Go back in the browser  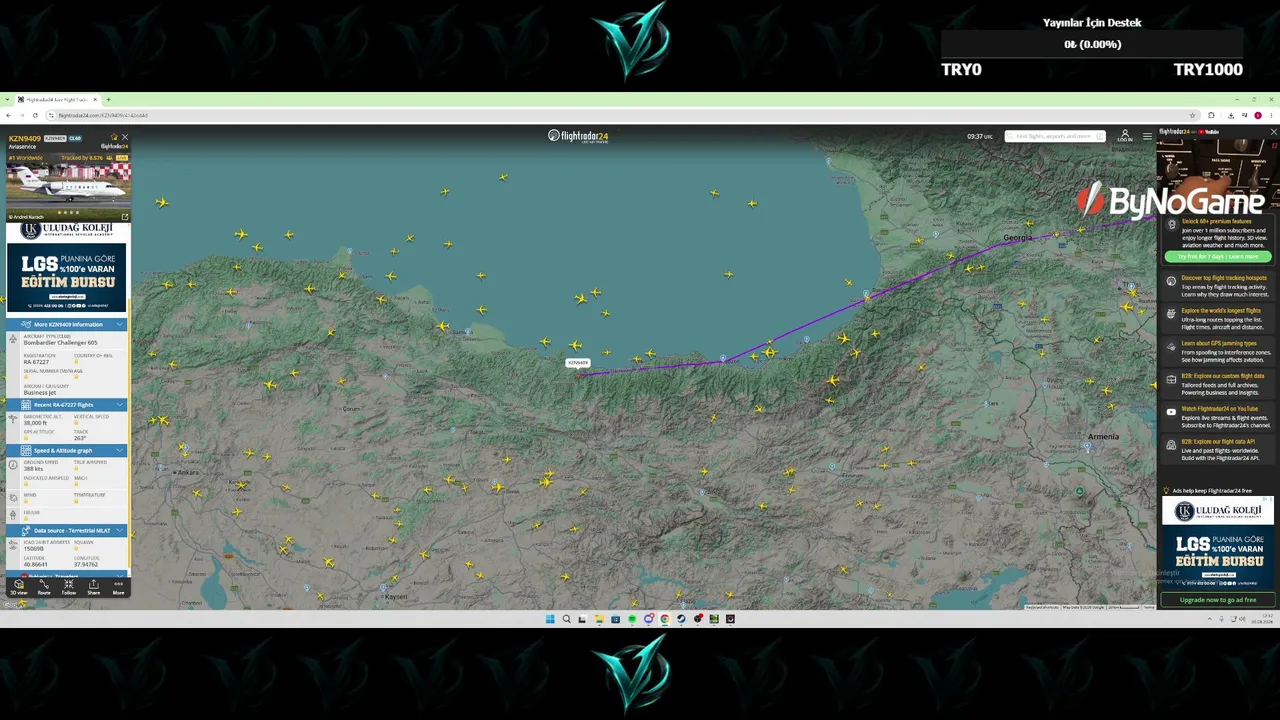(x=9, y=115)
